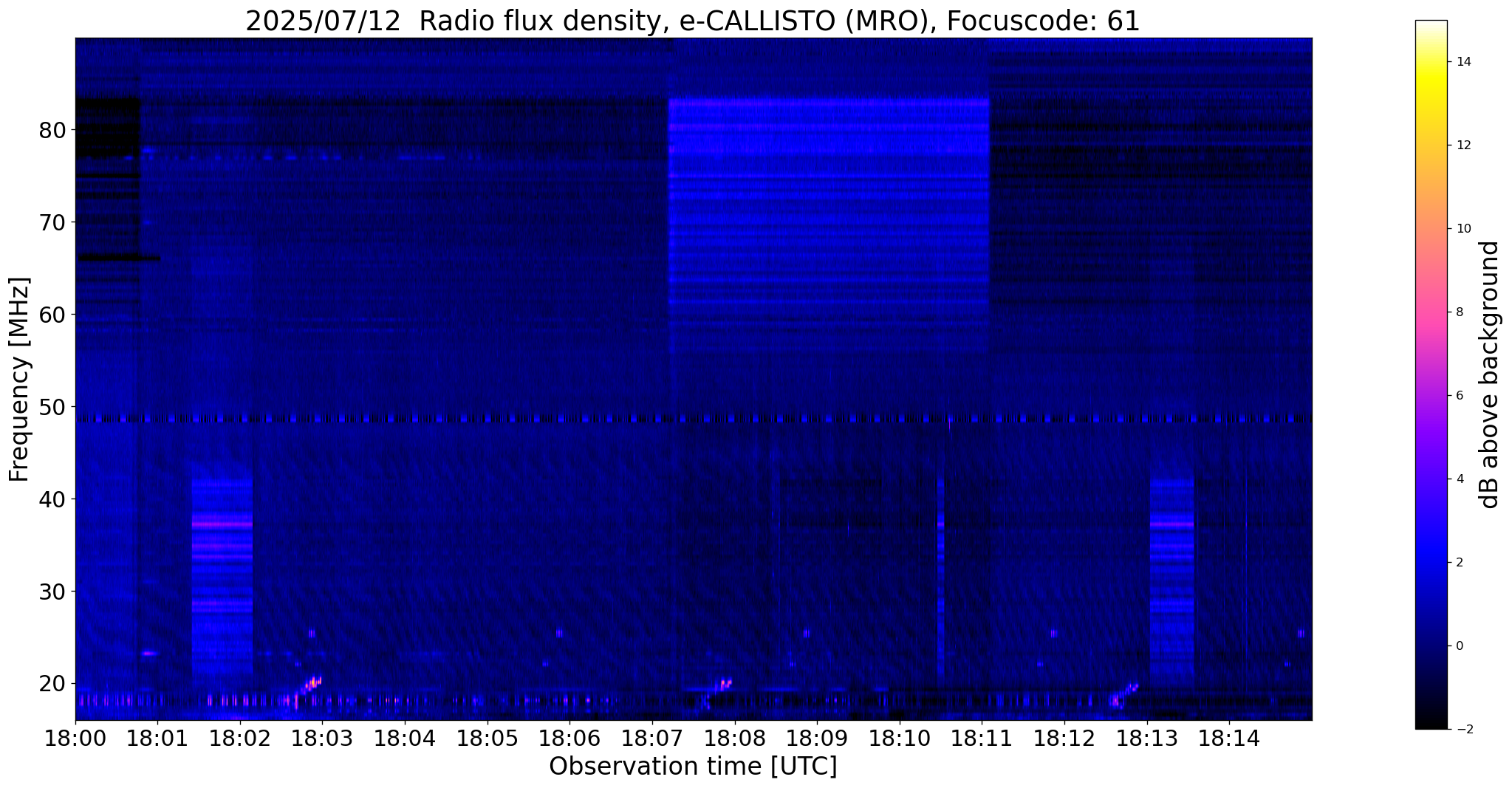This screenshot has height=788, width=1512.
Task: Click the 18:00 time tick label
Action: pos(75,739)
